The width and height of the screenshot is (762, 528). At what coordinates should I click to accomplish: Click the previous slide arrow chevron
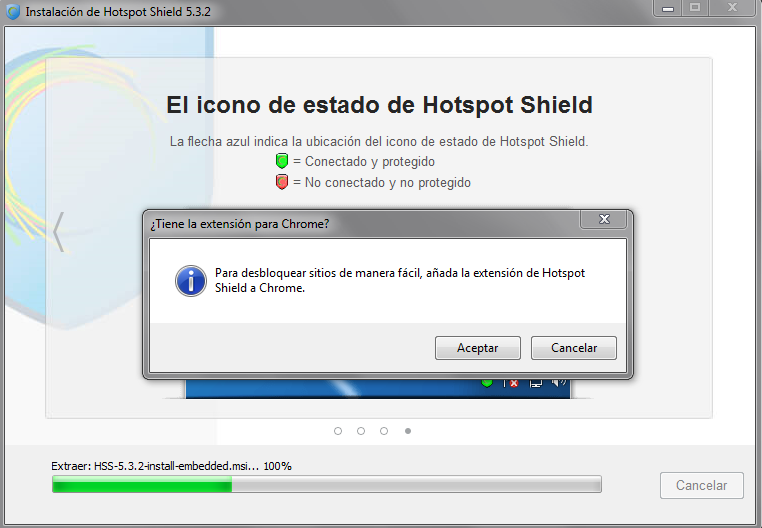59,232
